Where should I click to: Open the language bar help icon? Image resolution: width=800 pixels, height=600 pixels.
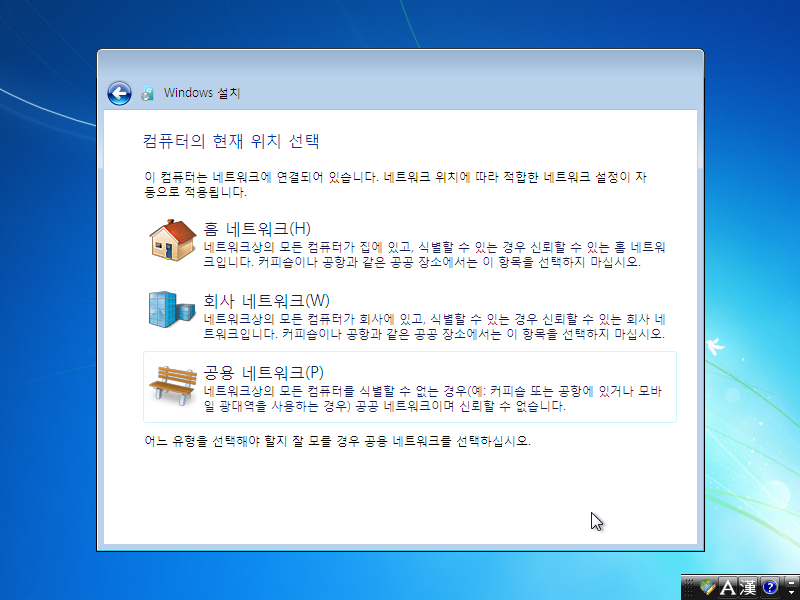(x=769, y=588)
